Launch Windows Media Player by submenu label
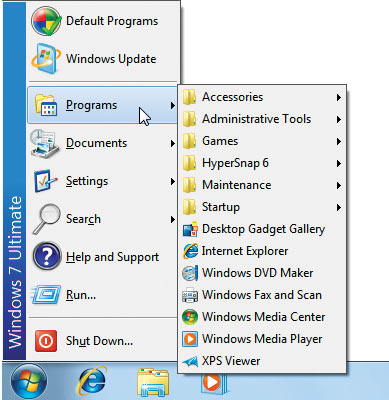Image resolution: width=389 pixels, height=400 pixels. pos(262,339)
